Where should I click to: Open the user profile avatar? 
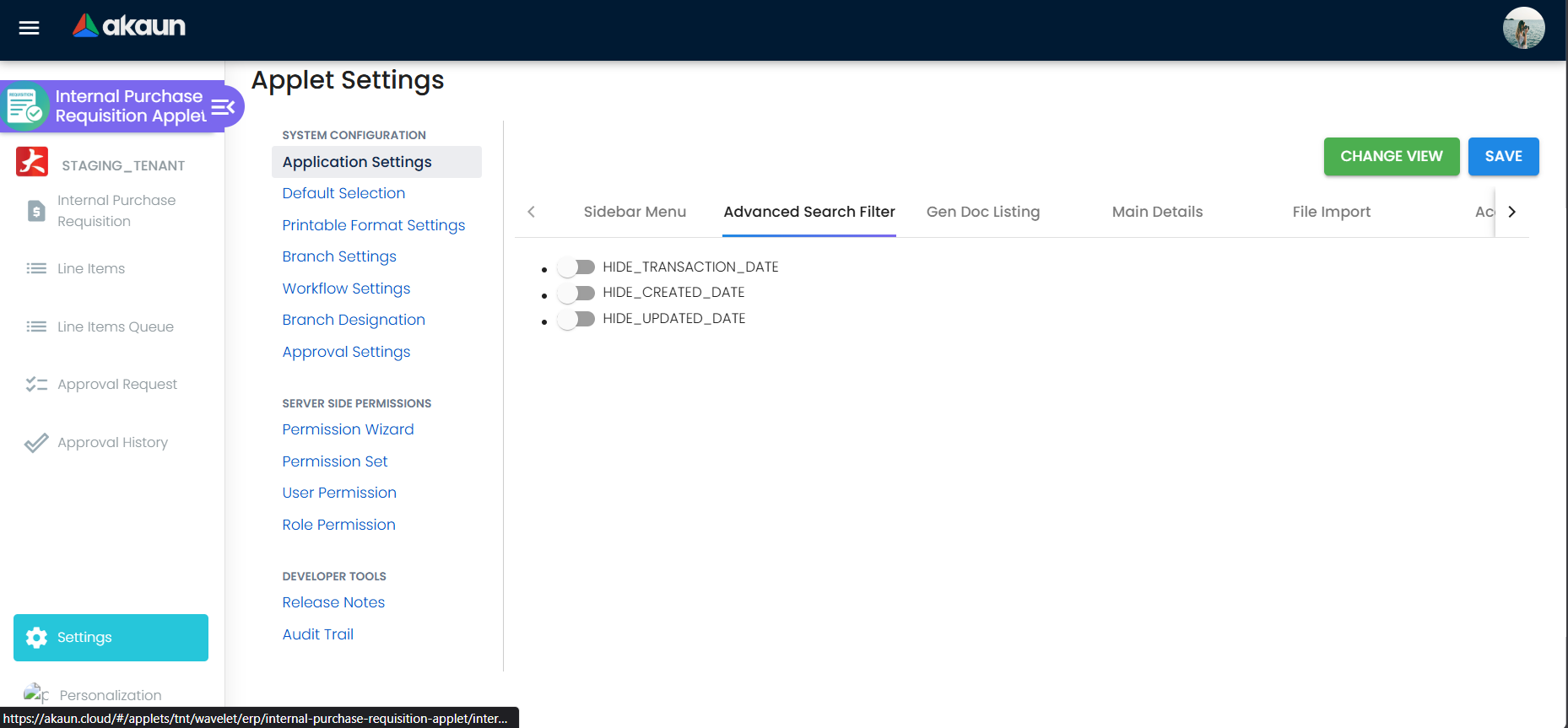(x=1523, y=28)
